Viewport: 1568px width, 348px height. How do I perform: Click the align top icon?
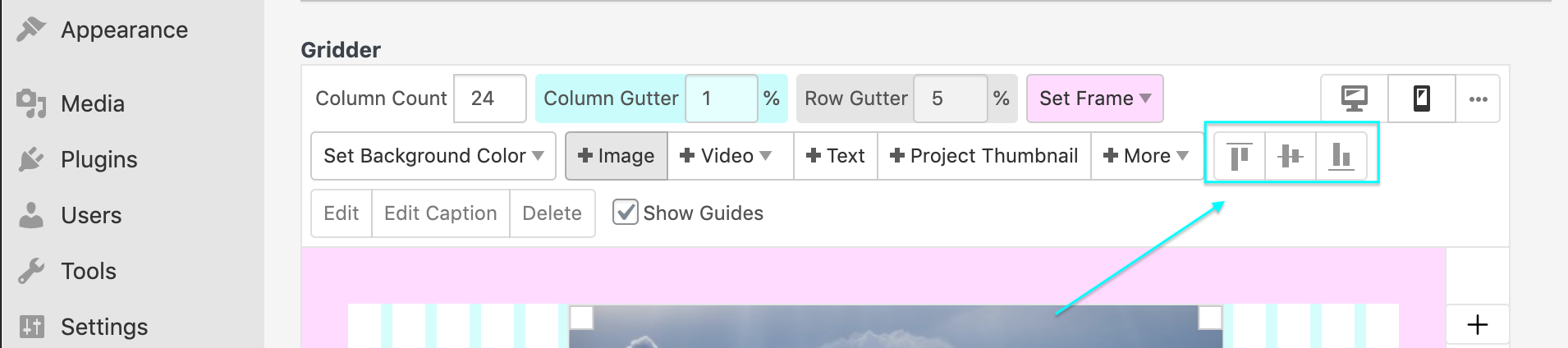point(1240,156)
